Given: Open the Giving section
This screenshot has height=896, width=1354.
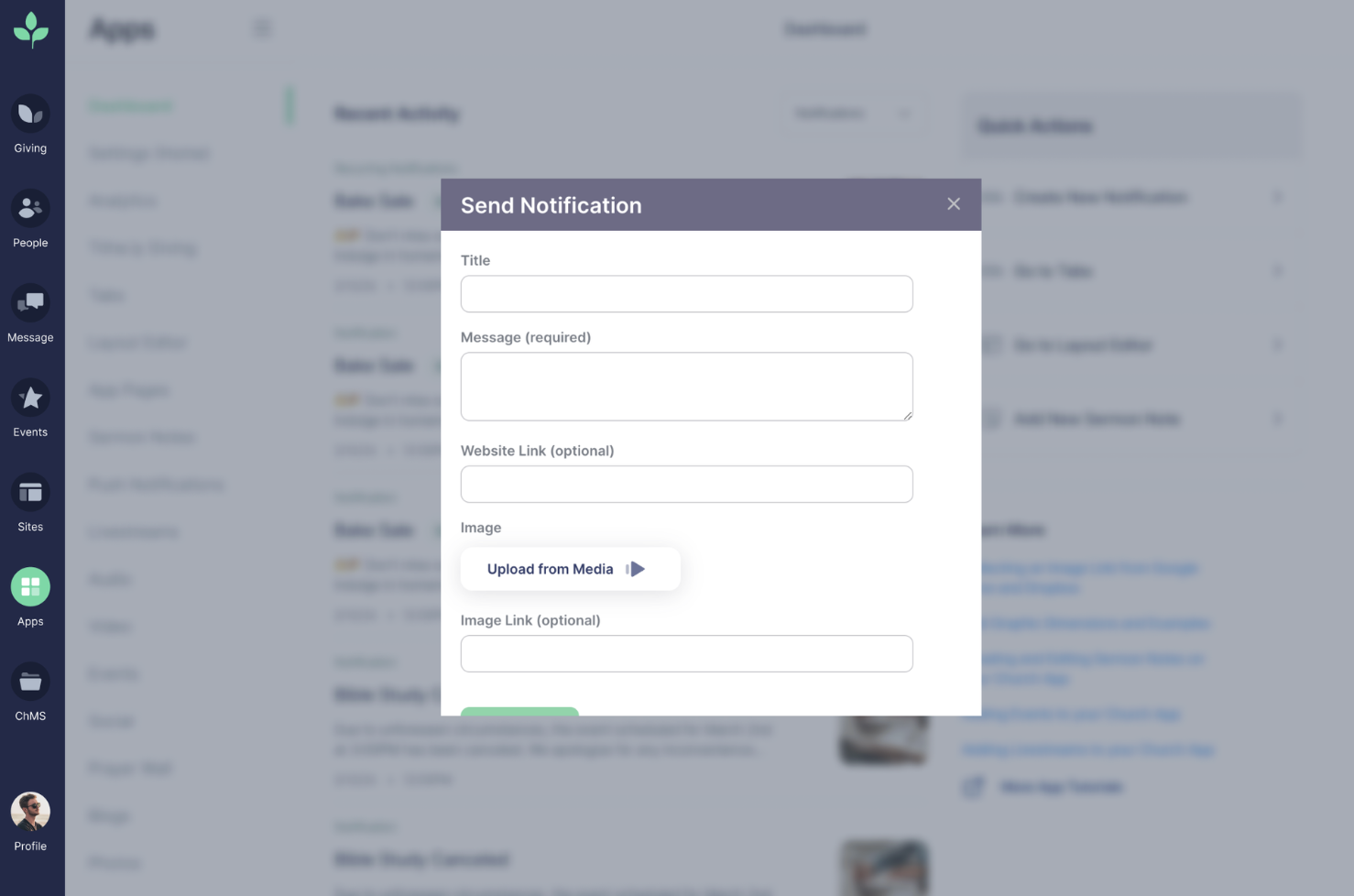Looking at the screenshot, I should 30,115.
